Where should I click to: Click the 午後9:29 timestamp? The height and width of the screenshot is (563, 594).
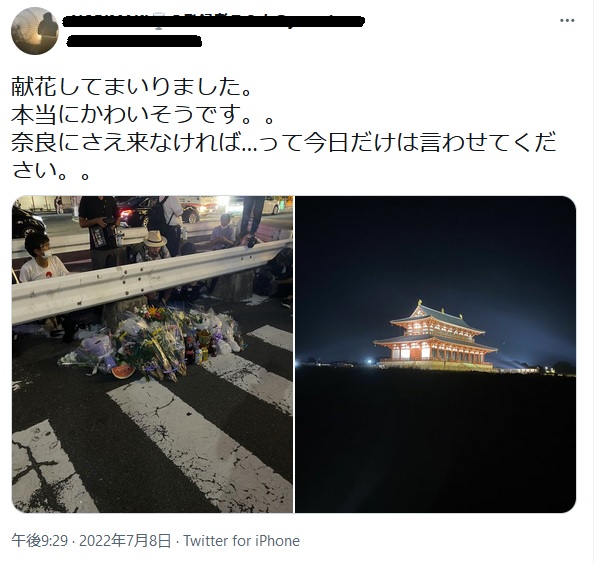pyautogui.click(x=39, y=541)
